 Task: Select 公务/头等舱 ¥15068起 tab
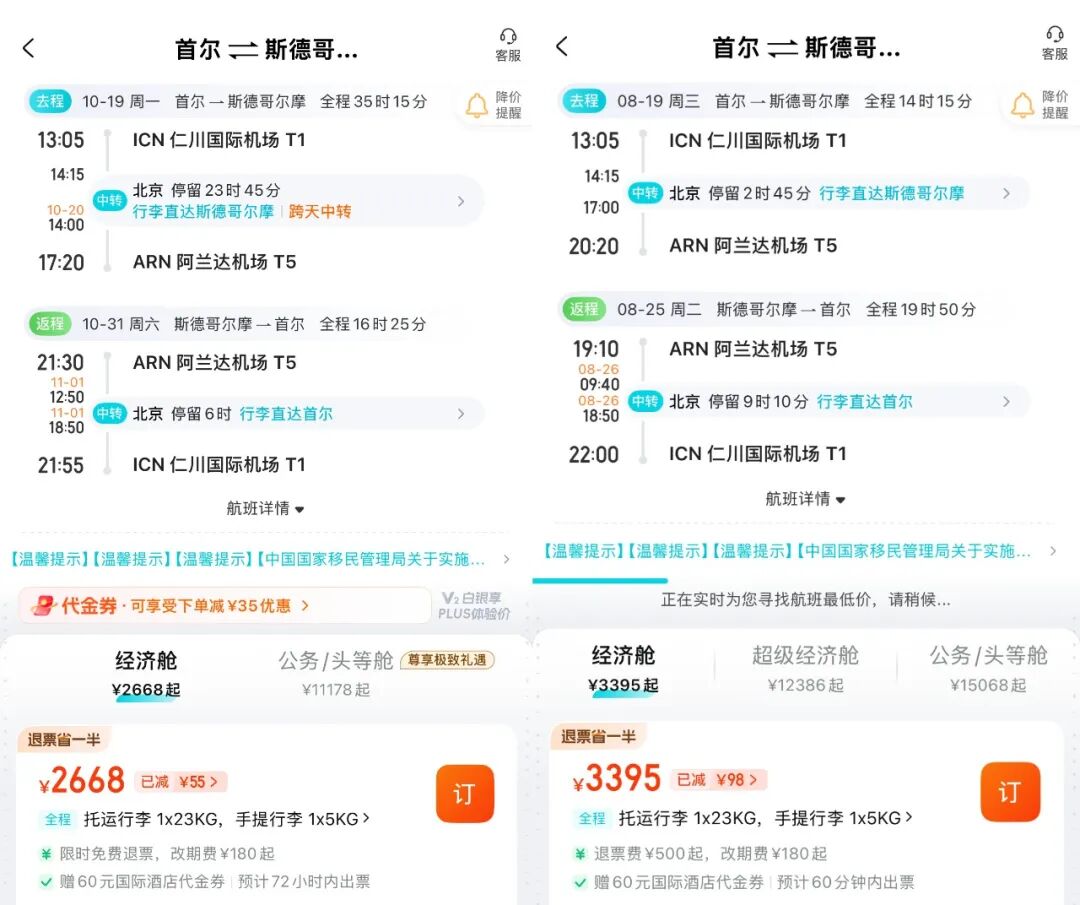point(988,669)
